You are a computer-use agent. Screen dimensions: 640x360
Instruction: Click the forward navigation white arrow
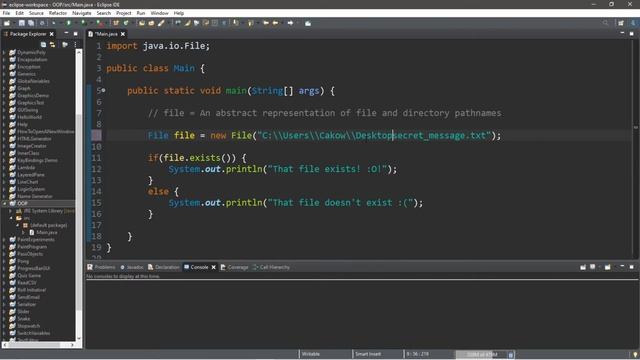(x=290, y=23)
